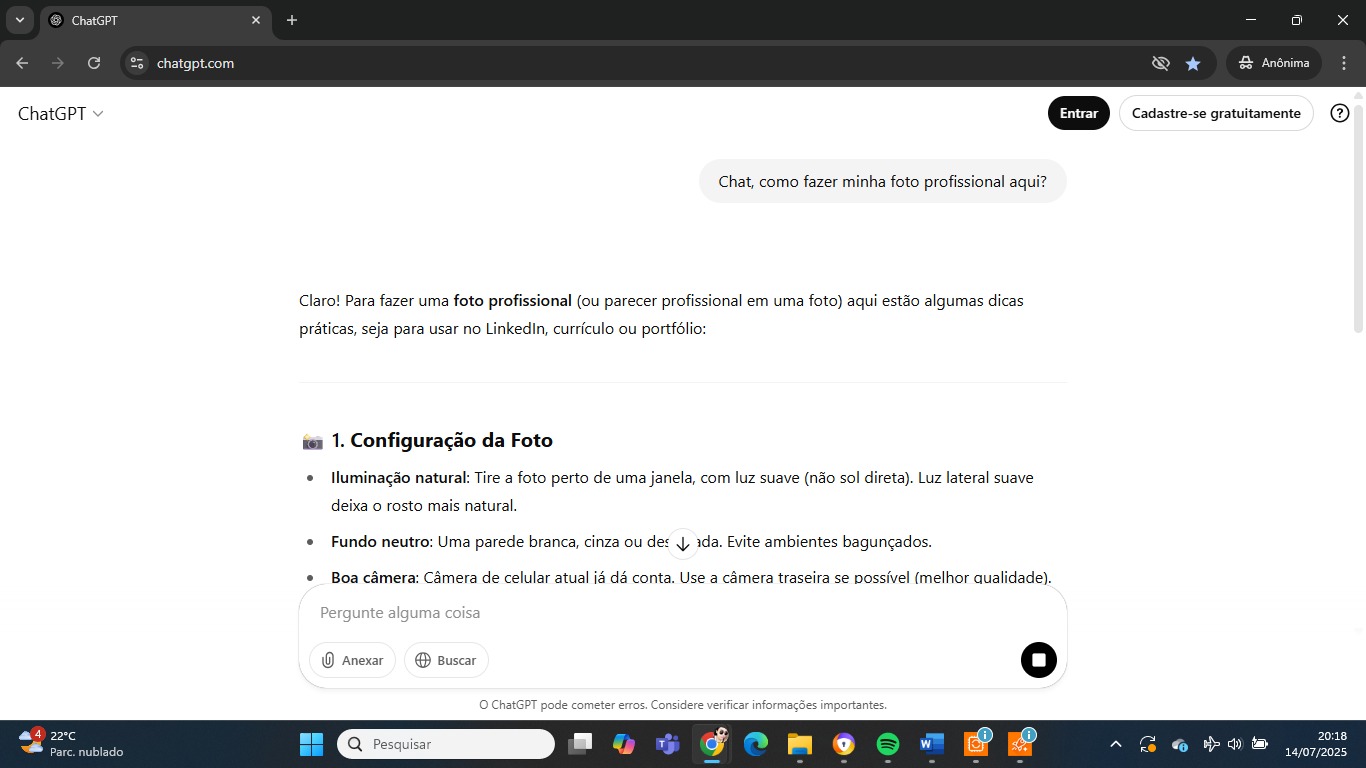Screen dimensions: 1366x768
Task: Toggle the Buscar web search option
Action: click(446, 660)
